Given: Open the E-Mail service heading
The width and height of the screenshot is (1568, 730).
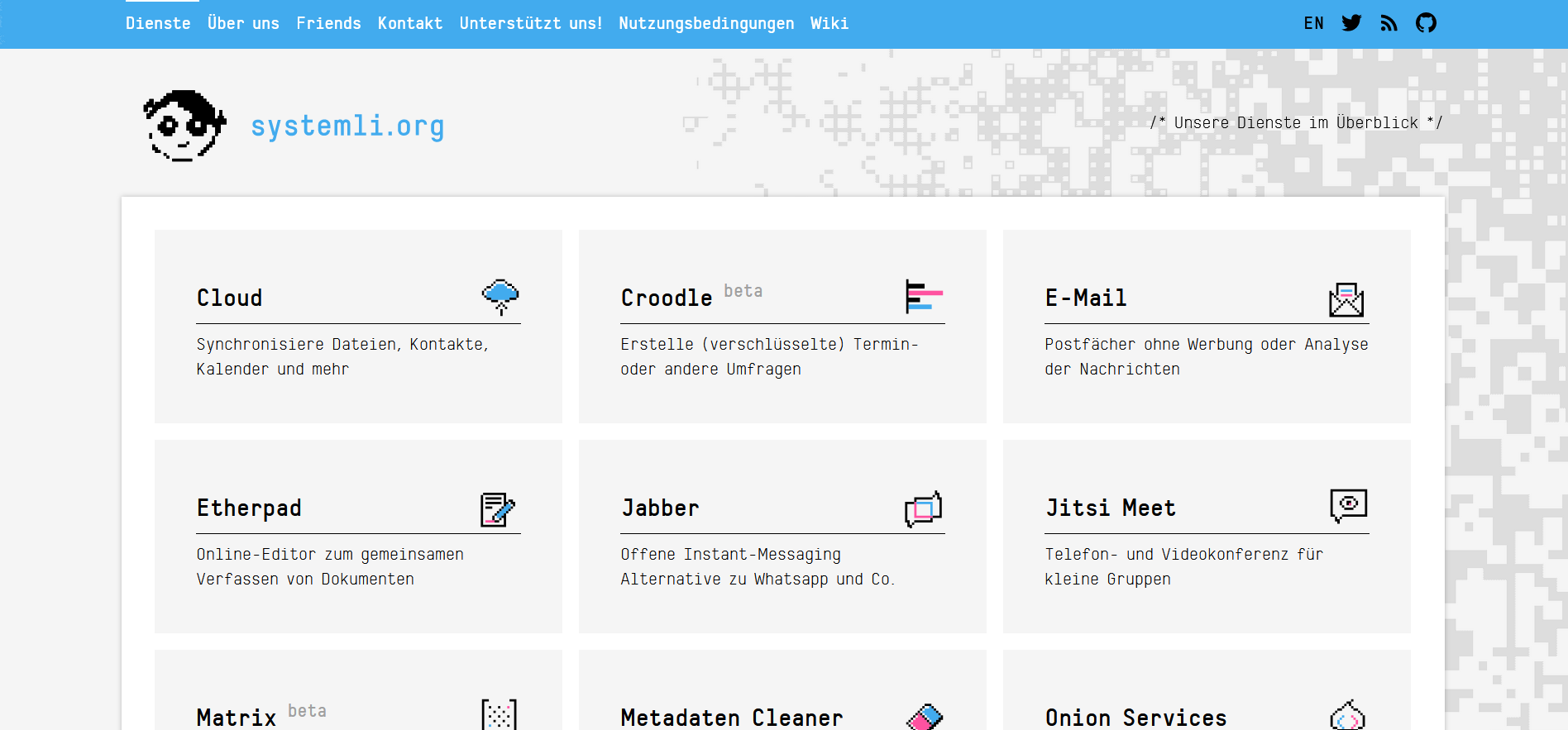Looking at the screenshot, I should click(1086, 298).
